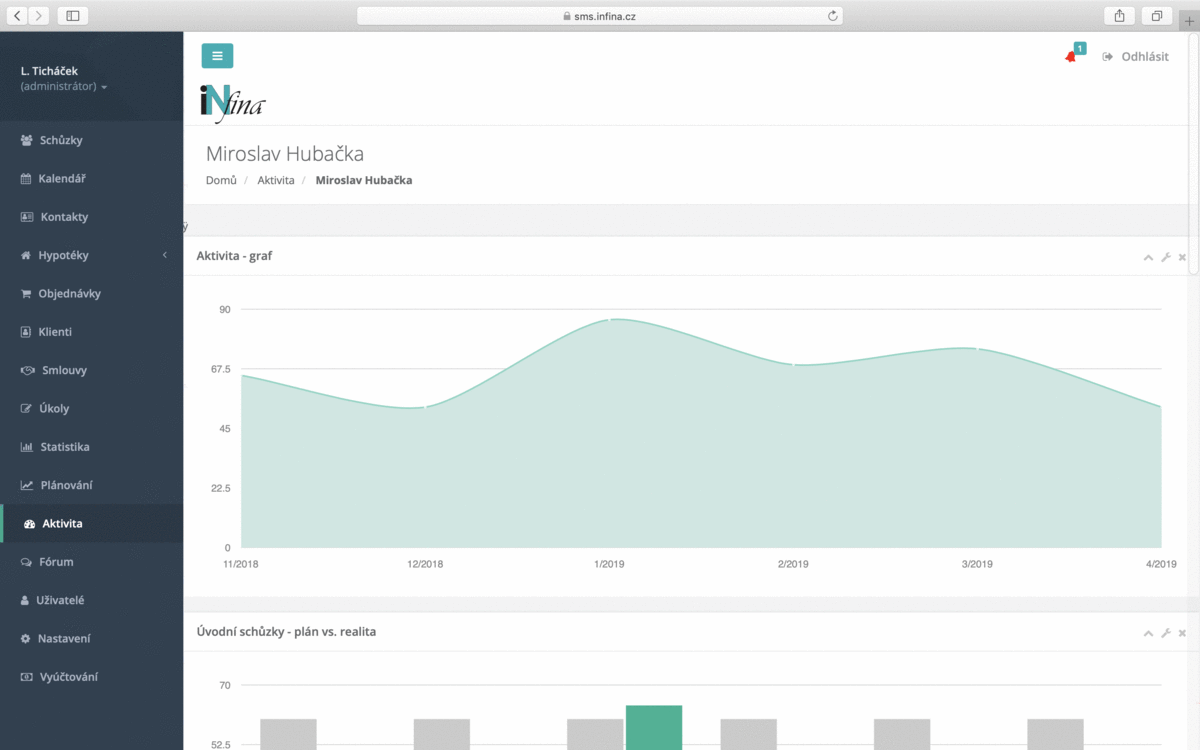Viewport: 1200px width, 750px height.
Task: Select Hypotéky in the sidebar
Action: [x=92, y=255]
